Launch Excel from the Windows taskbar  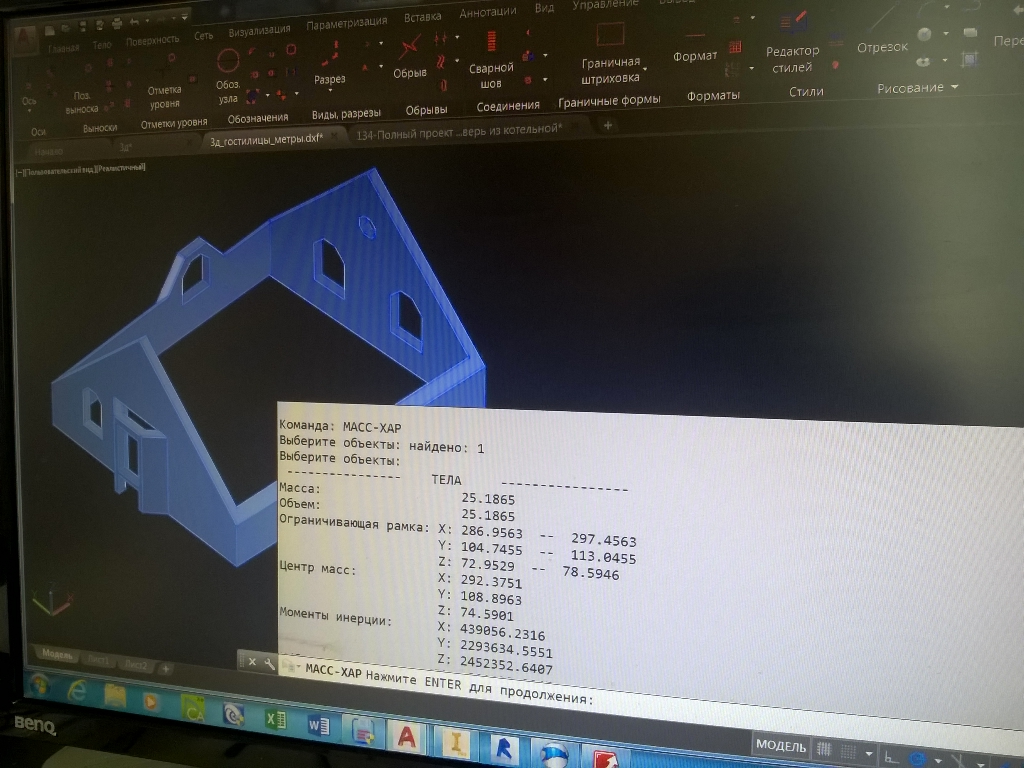[277, 717]
